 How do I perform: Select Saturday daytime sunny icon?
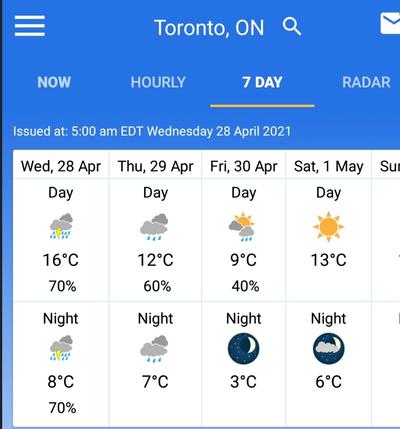pyautogui.click(x=328, y=227)
